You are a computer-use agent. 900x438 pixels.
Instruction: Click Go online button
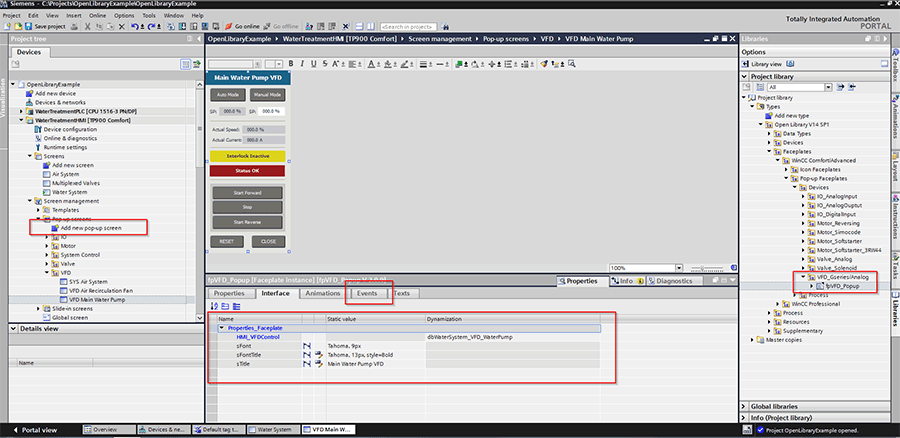click(x=242, y=26)
